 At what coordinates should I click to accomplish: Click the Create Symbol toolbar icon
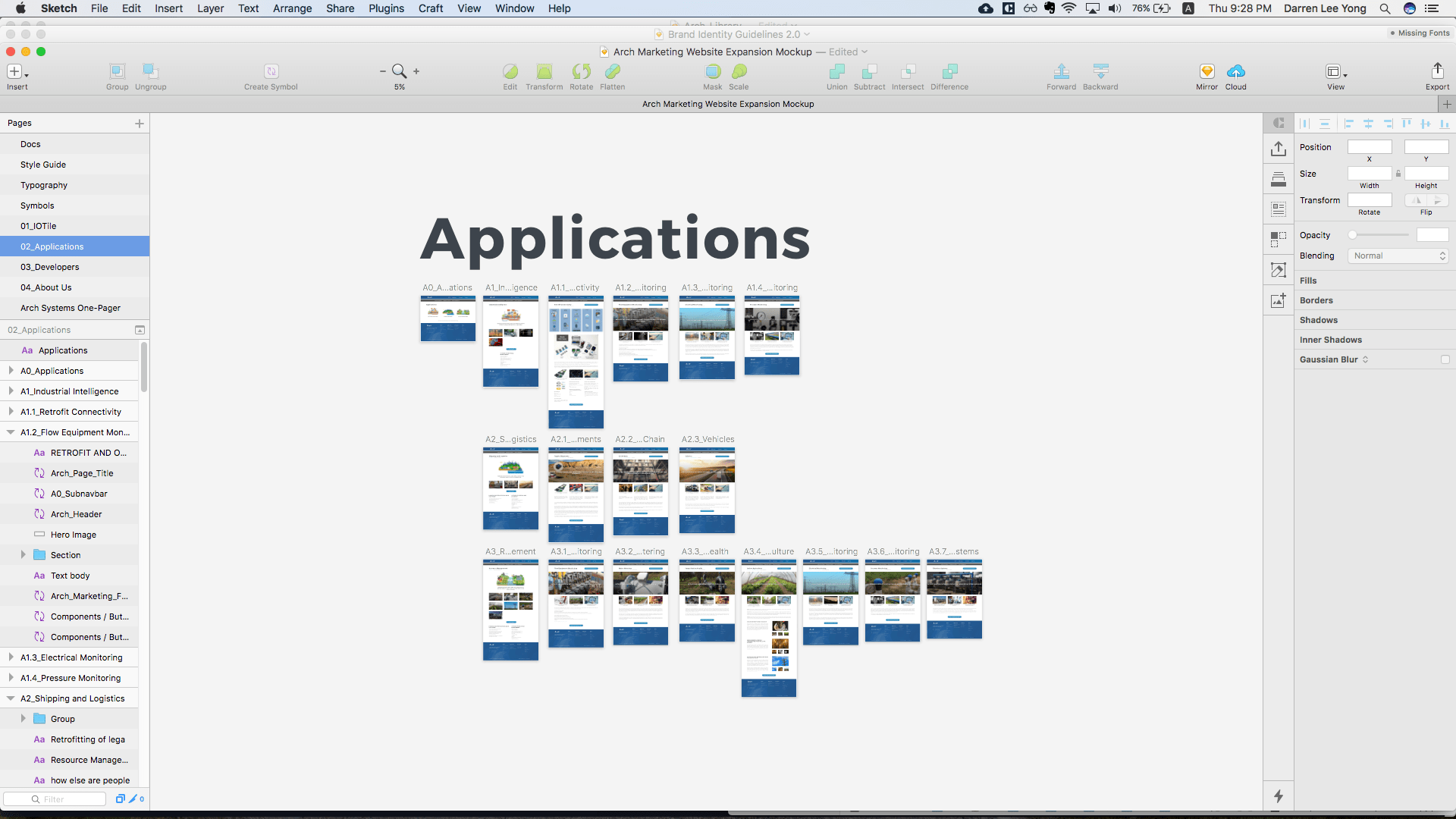pyautogui.click(x=271, y=72)
